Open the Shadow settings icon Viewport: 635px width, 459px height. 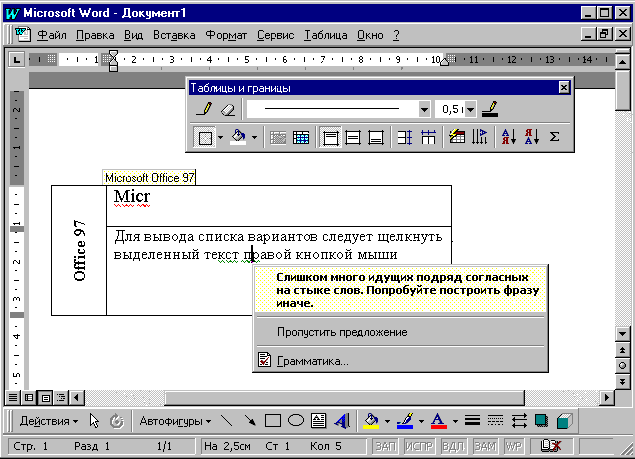point(541,421)
